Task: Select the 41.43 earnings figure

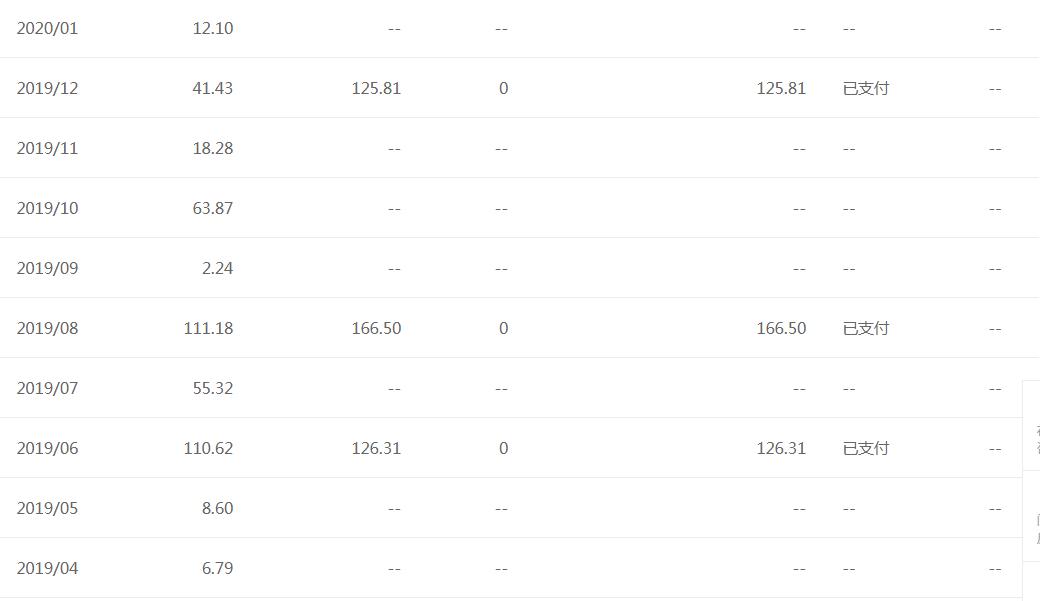Action: click(x=212, y=88)
